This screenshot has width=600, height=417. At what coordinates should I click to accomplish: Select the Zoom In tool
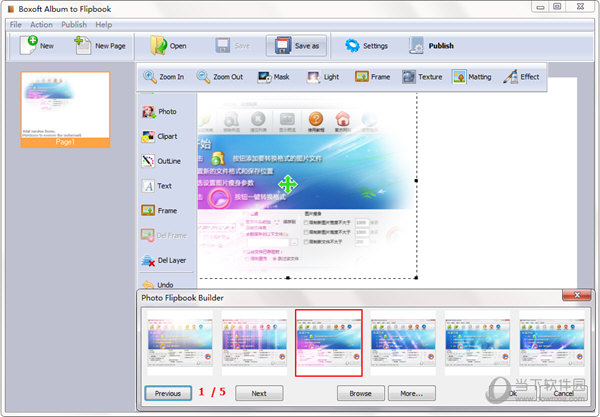tap(164, 77)
